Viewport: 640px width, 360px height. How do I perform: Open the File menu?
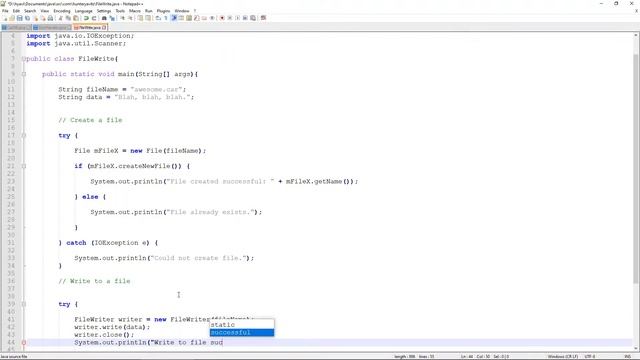[x=5, y=11]
